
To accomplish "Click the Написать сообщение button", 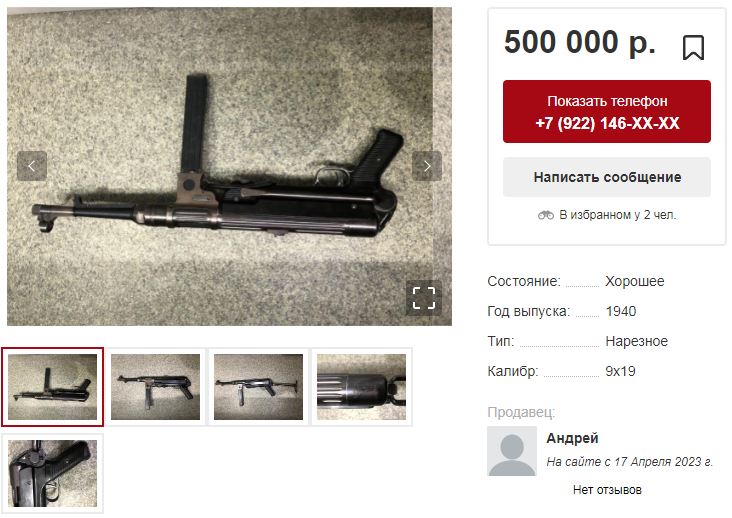I will pos(607,177).
